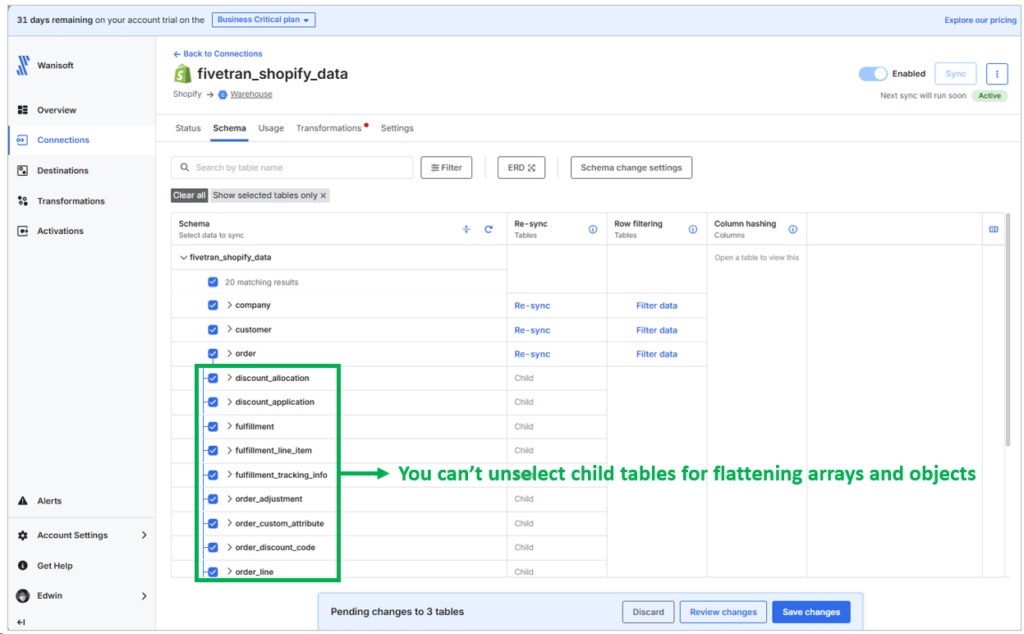Switch to the Status tab

pos(188,128)
